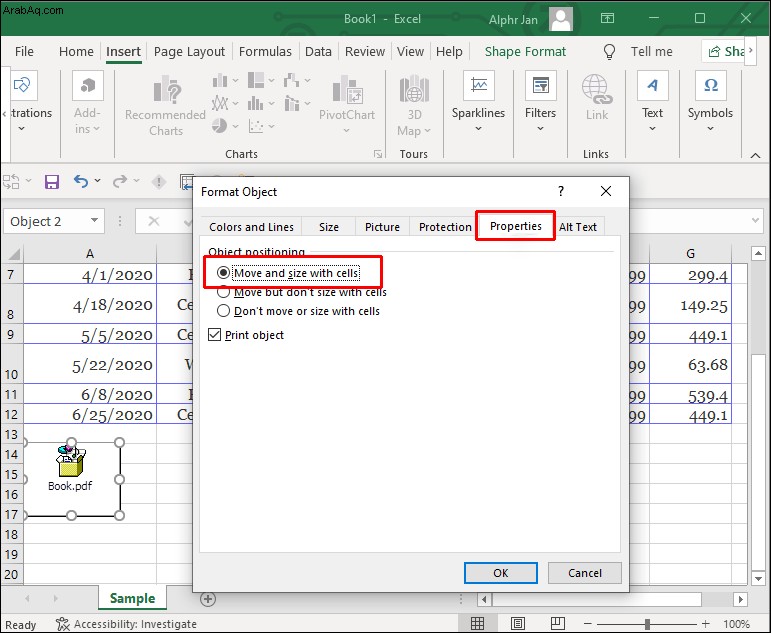This screenshot has width=771, height=633.
Task: Switch to Colors and Lines tab
Action: point(251,227)
